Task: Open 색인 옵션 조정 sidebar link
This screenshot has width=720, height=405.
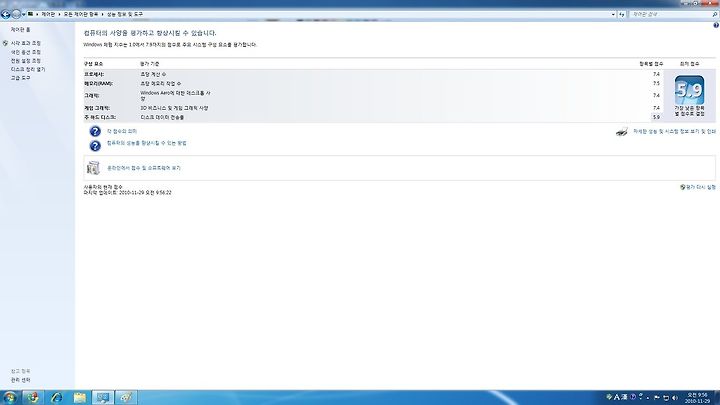Action: pos(26,52)
